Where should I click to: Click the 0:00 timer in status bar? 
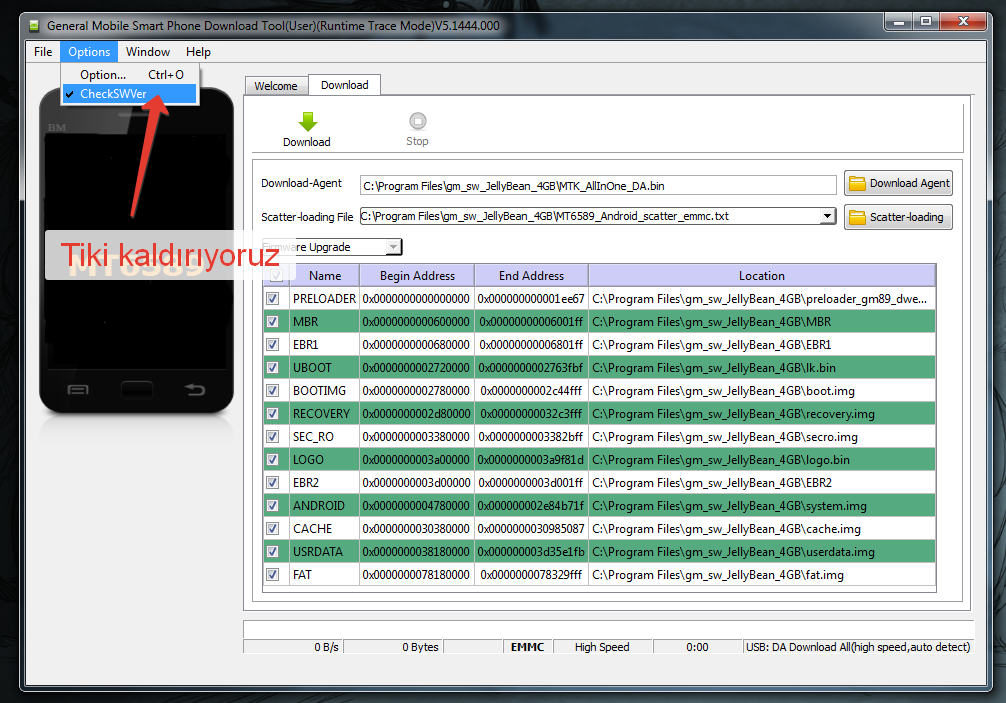697,647
